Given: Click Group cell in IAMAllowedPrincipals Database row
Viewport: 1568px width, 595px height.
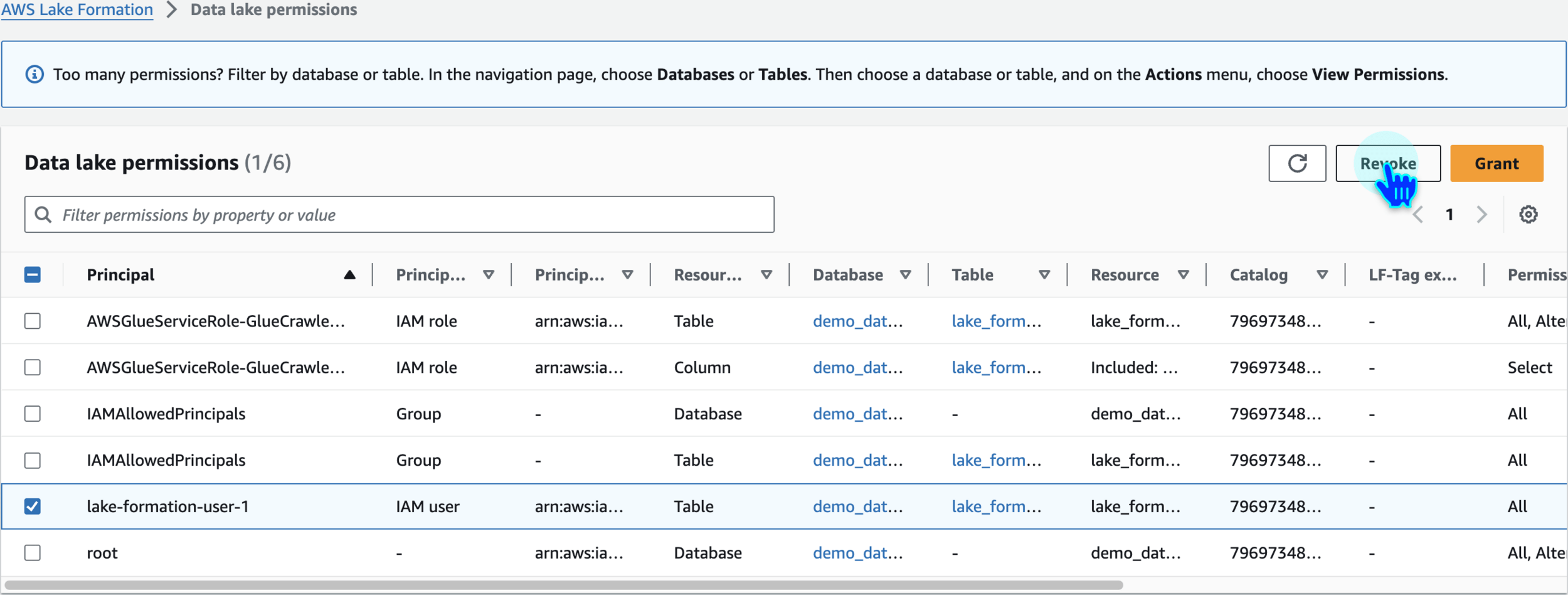Looking at the screenshot, I should pyautogui.click(x=418, y=414).
